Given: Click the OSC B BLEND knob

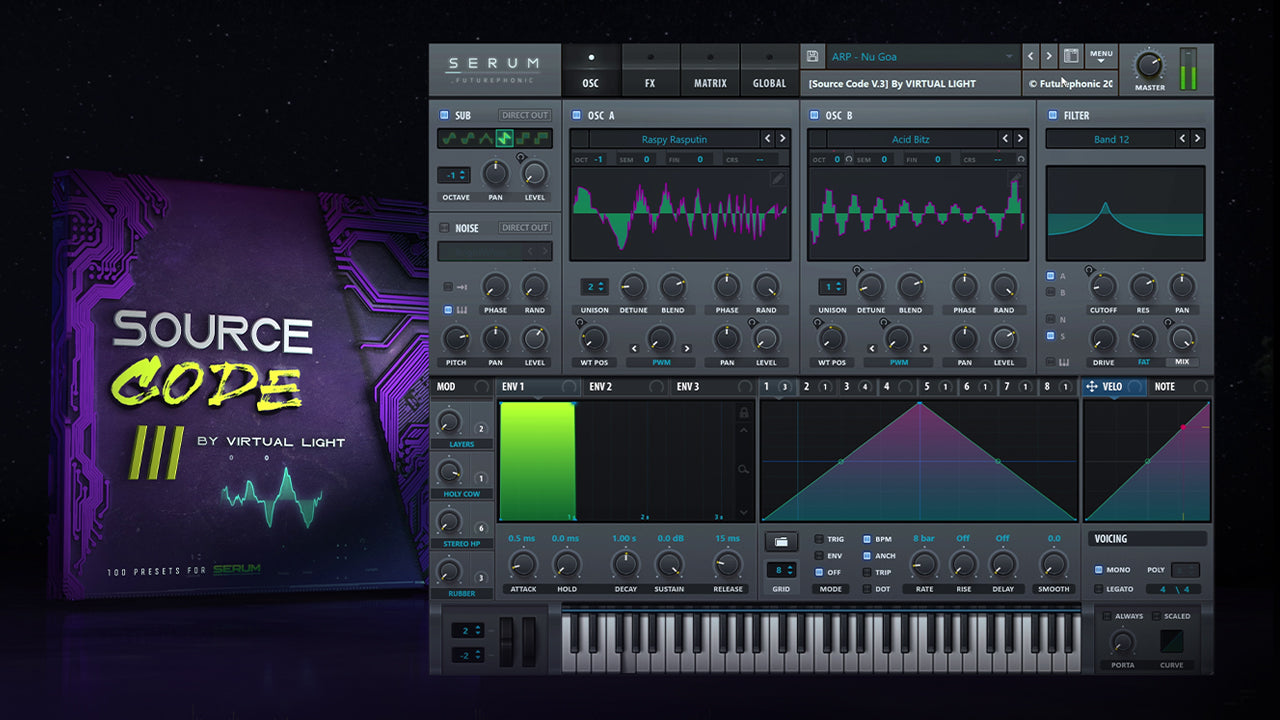Looking at the screenshot, I should click(911, 287).
